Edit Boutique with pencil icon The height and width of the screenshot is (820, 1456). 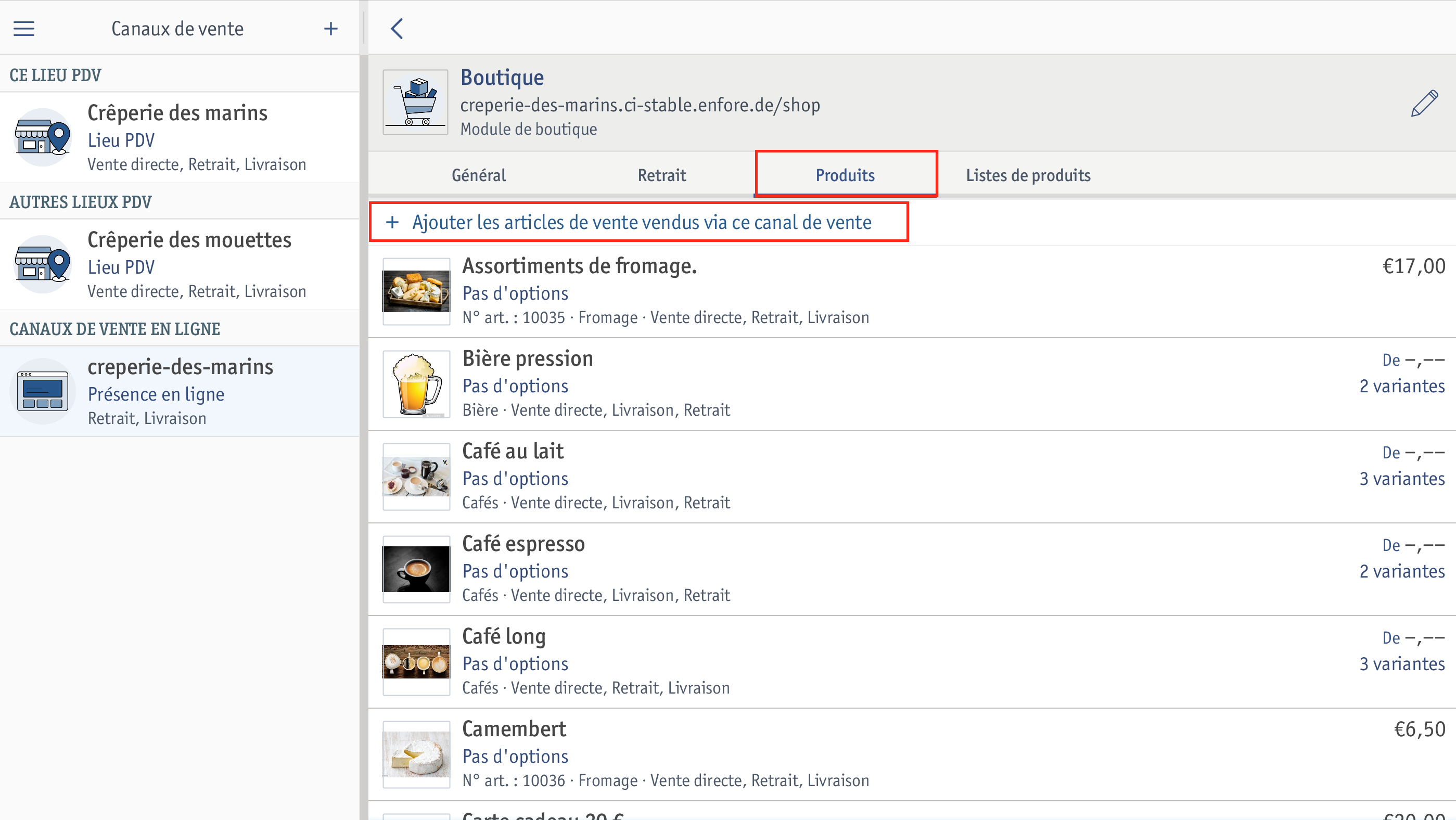pyautogui.click(x=1424, y=104)
